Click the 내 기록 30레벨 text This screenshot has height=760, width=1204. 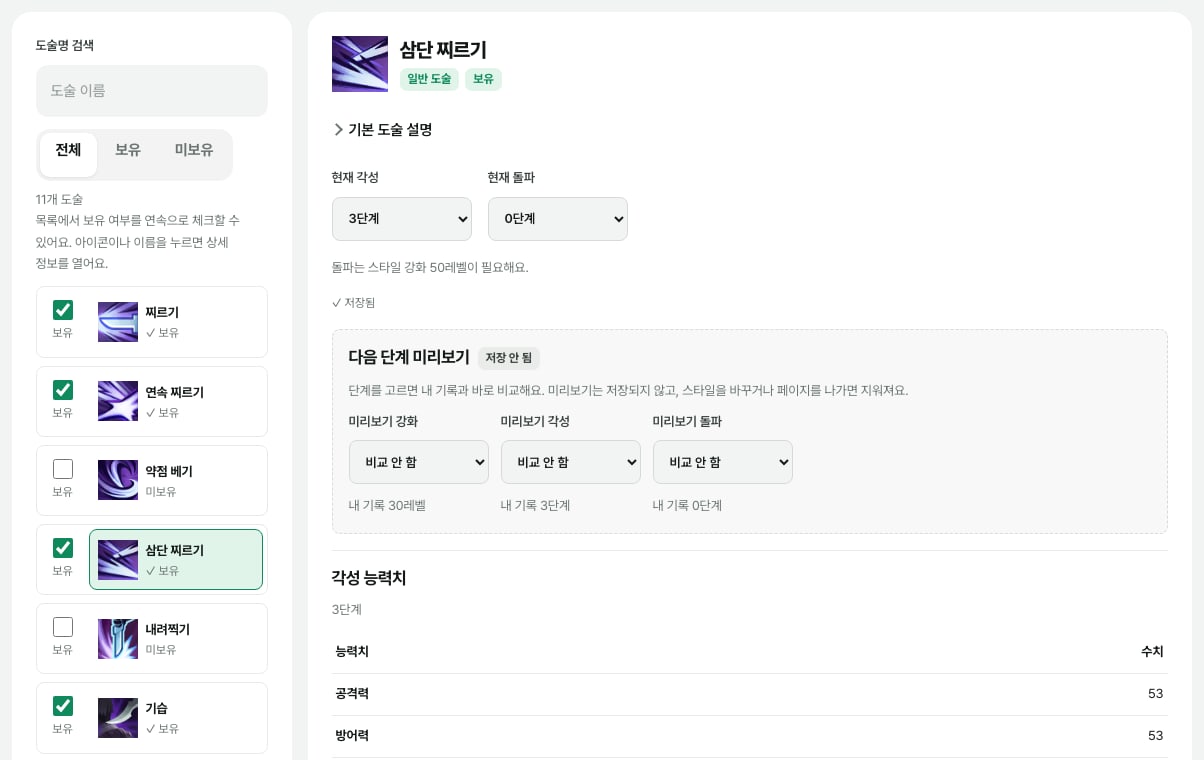click(x=387, y=506)
